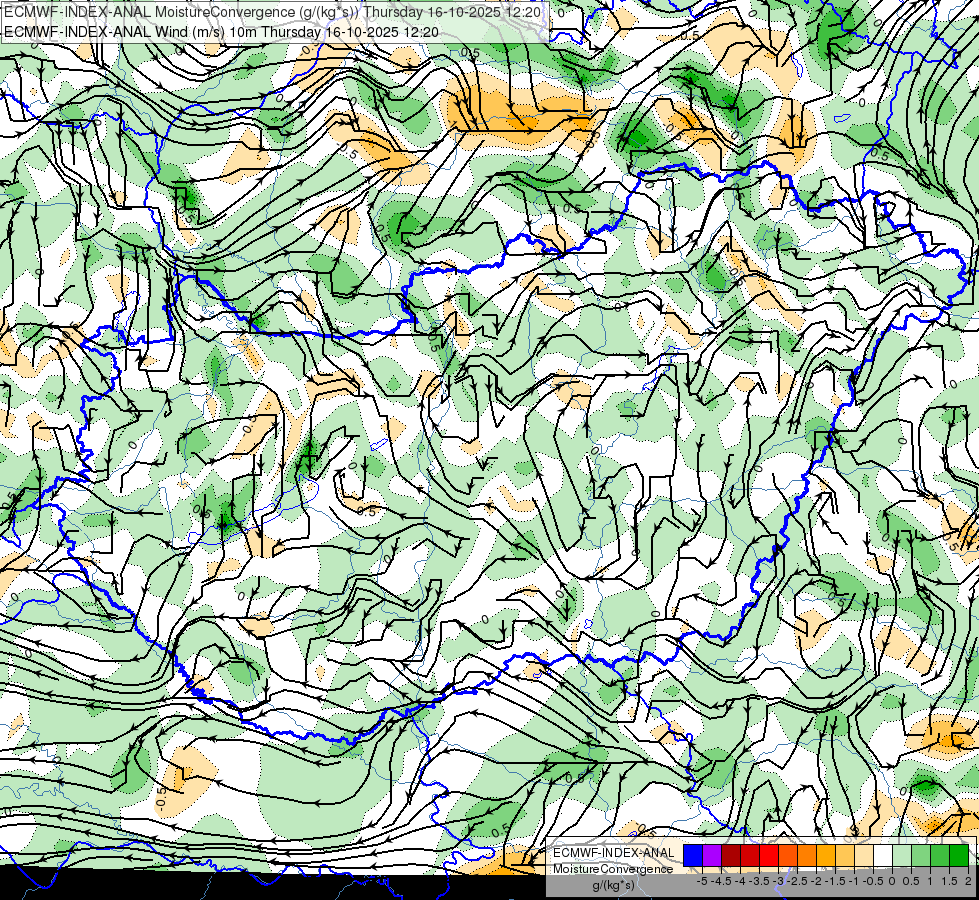The height and width of the screenshot is (900, 979).
Task: Select the pale peach -1 to -0.5 swatch
Action: 864,856
